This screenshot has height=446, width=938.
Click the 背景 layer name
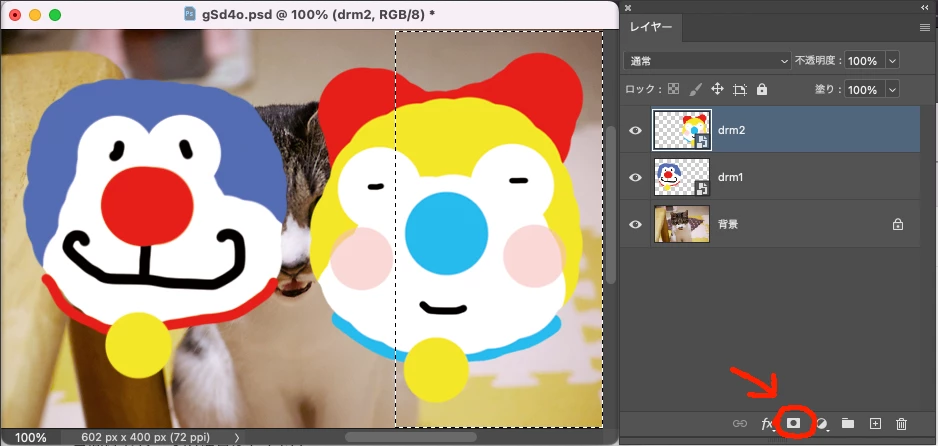coord(728,224)
